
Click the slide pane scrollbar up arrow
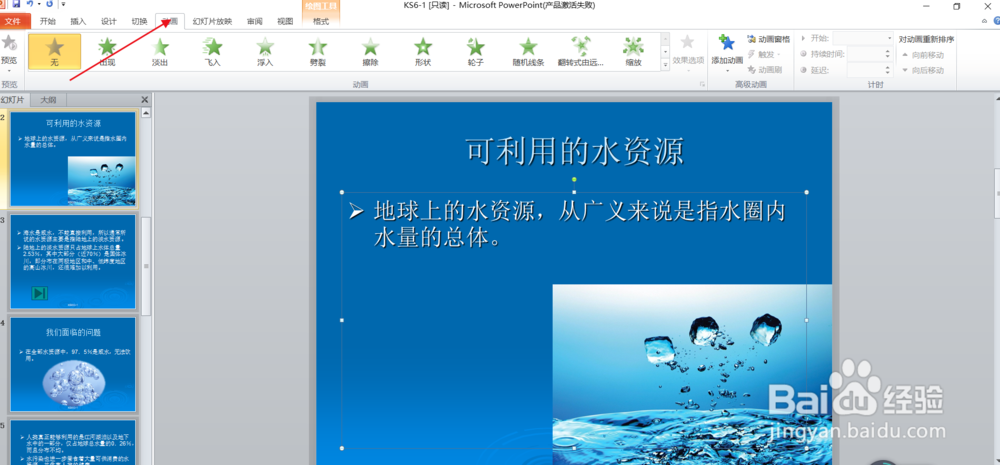[x=146, y=113]
